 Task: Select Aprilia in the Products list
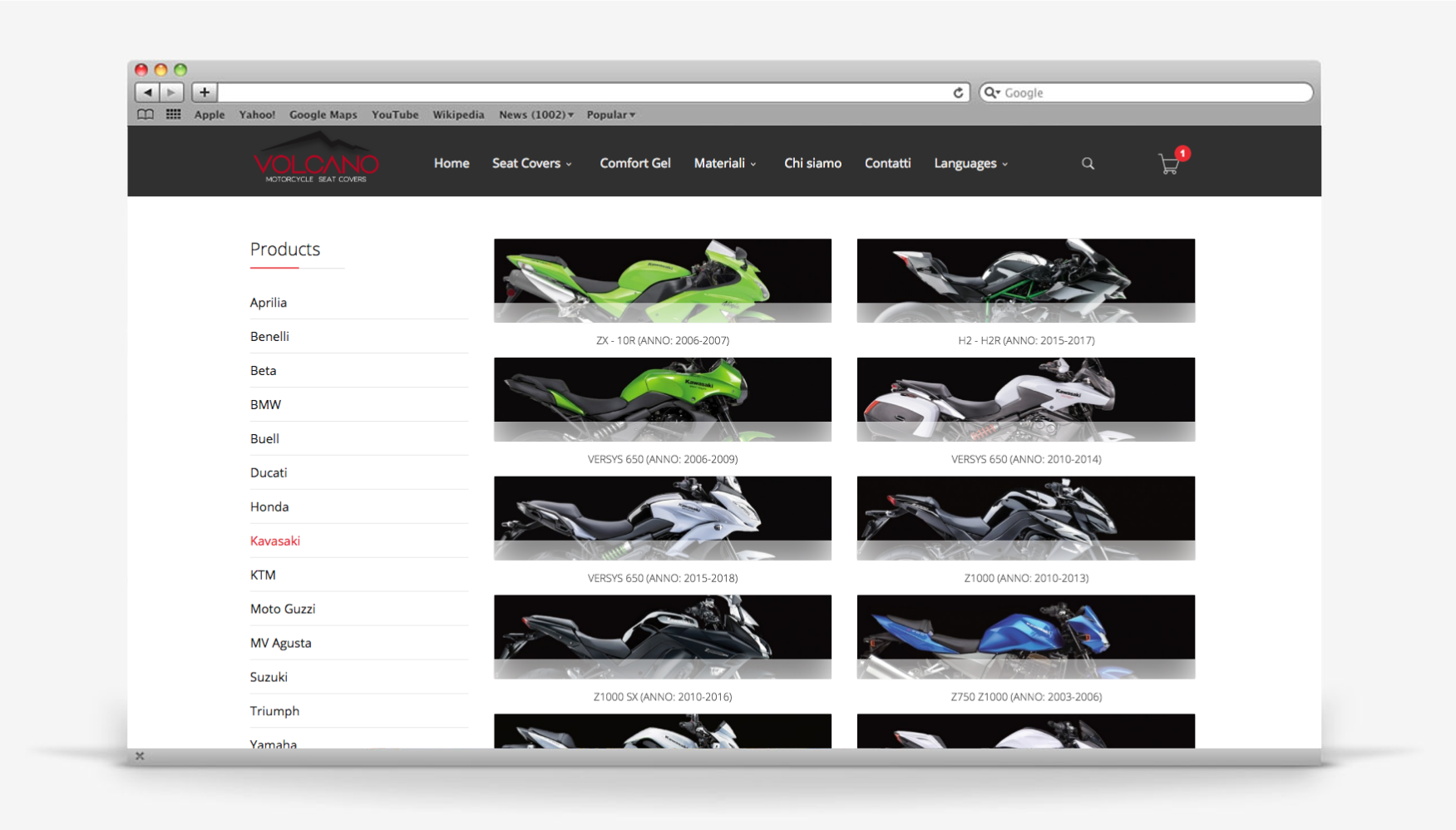(269, 303)
